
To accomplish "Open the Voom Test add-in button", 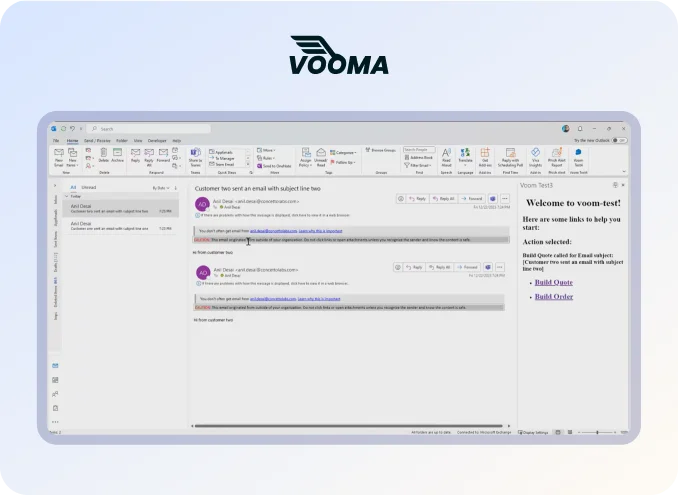I will point(578,157).
